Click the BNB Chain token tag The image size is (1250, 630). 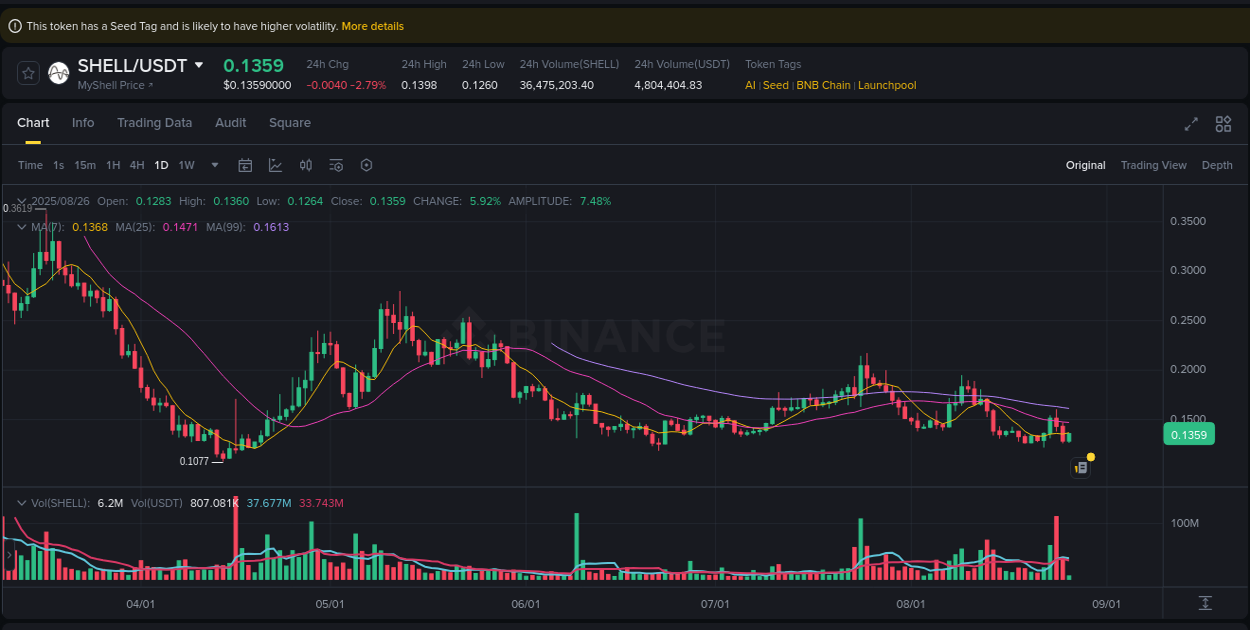[822, 85]
